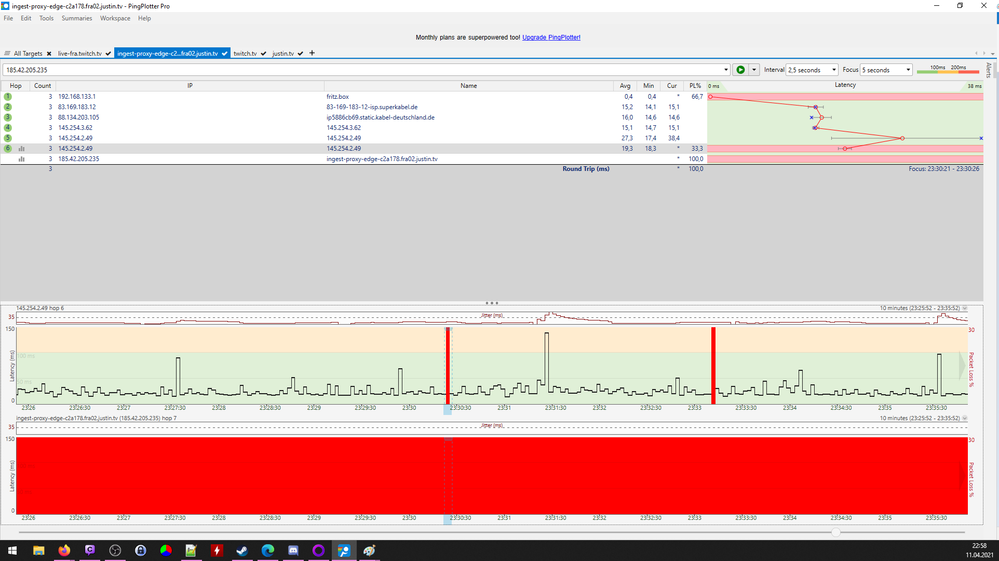This screenshot has width=999, height=561.
Task: Open the PingPlotter taskbar icon
Action: point(344,550)
